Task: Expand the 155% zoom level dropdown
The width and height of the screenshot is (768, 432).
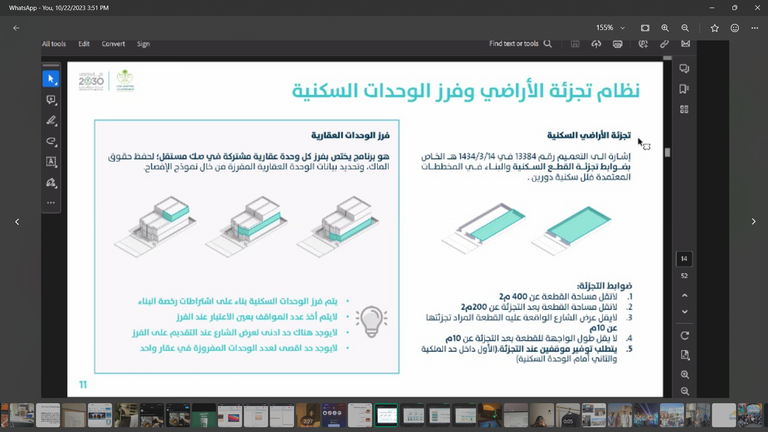Action: [x=609, y=28]
